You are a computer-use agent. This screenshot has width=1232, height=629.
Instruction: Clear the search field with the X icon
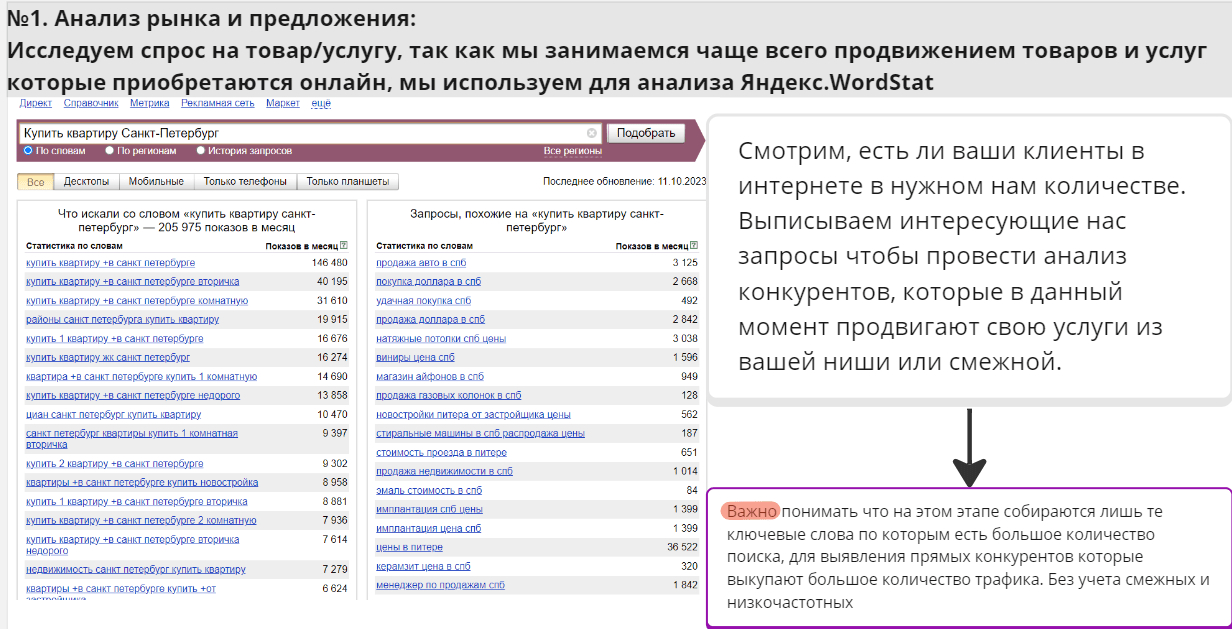(x=592, y=133)
